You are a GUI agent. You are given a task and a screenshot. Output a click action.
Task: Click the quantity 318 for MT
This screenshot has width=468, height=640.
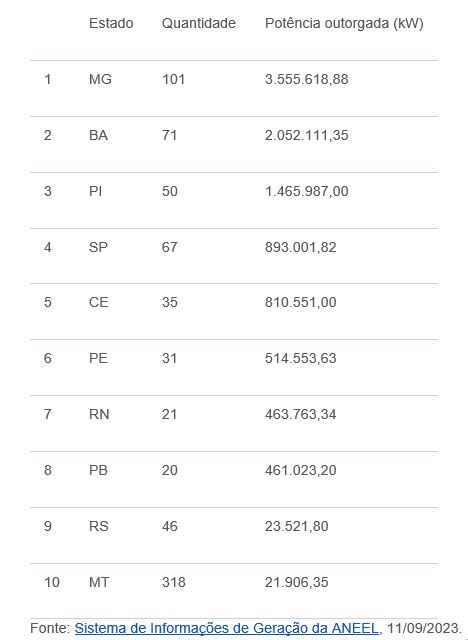[x=174, y=582]
